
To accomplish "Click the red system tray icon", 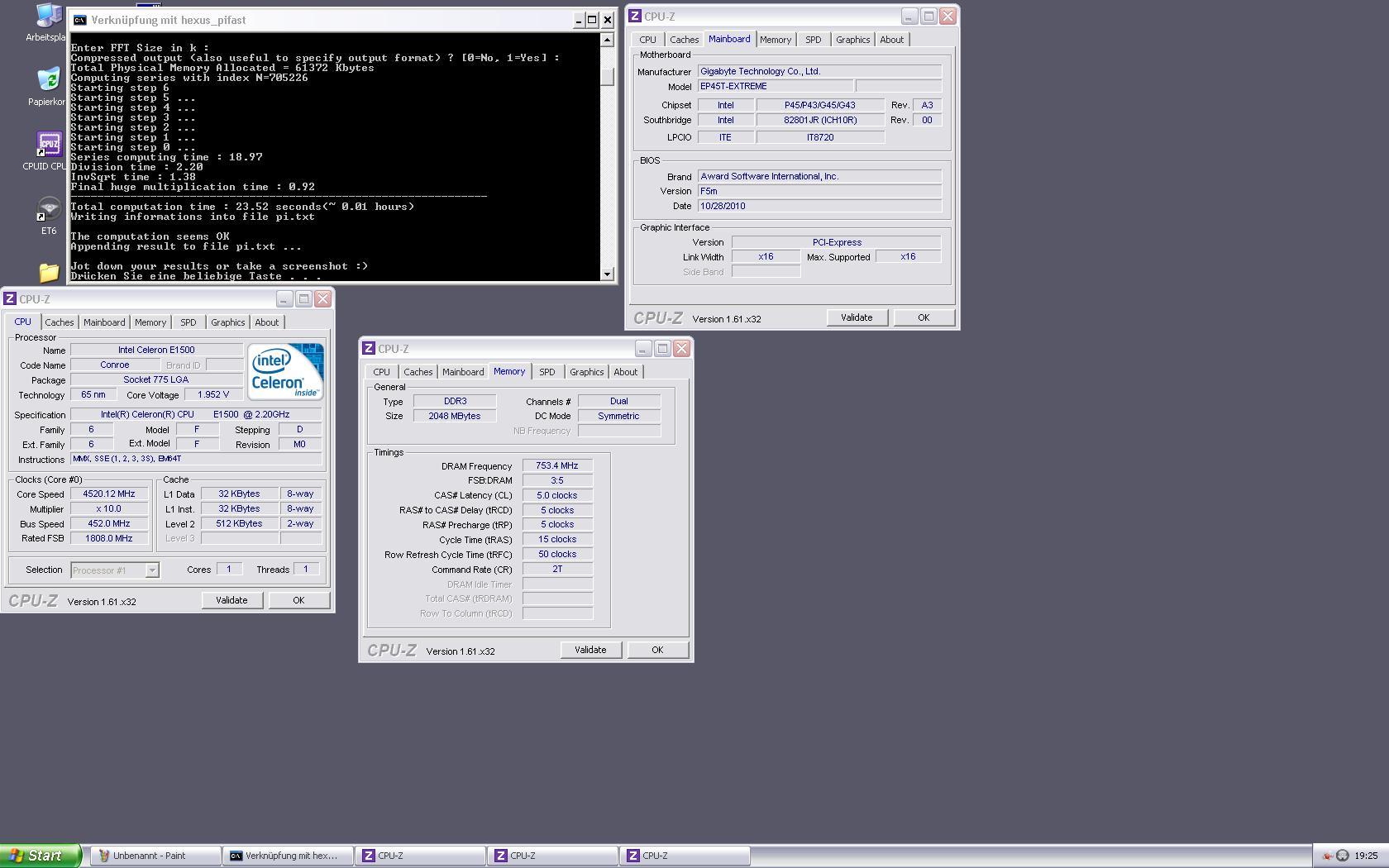I will click(x=1327, y=856).
